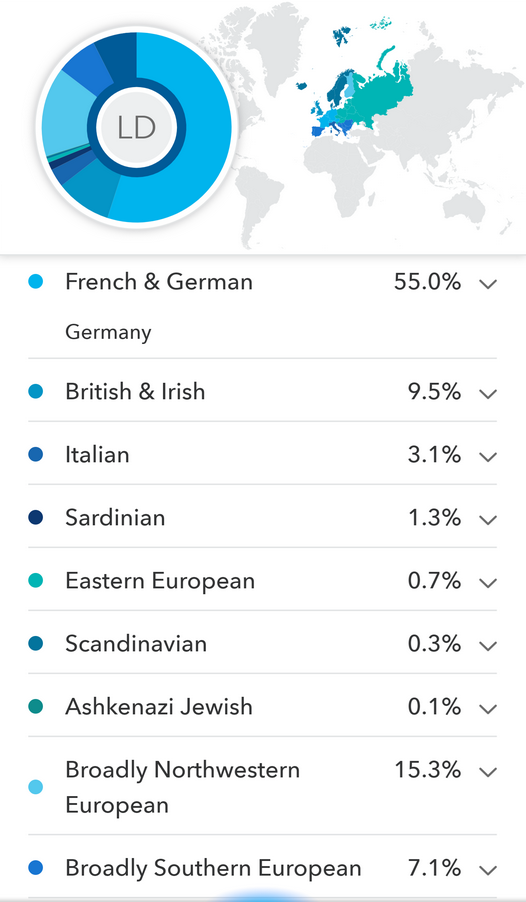Image resolution: width=526 pixels, height=902 pixels.
Task: Click the 15.3% percentage value
Action: pos(427,770)
